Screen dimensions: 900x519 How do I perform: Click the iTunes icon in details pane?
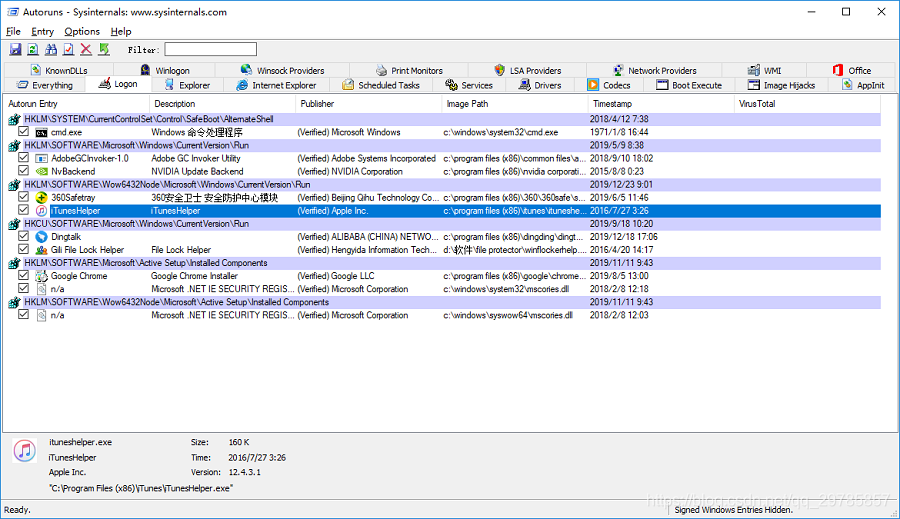click(25, 451)
